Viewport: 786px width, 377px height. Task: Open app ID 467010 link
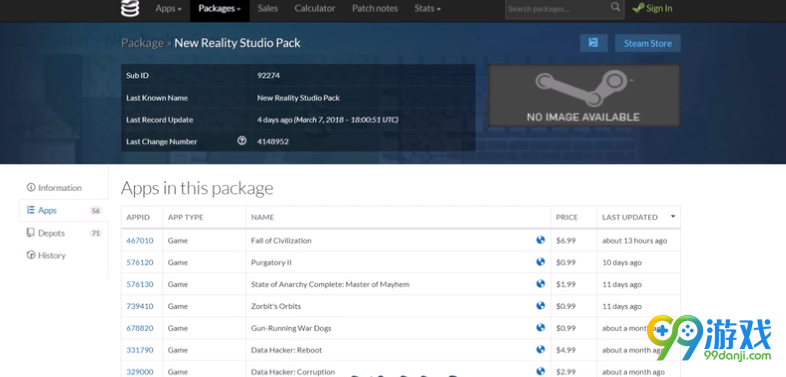(140, 241)
